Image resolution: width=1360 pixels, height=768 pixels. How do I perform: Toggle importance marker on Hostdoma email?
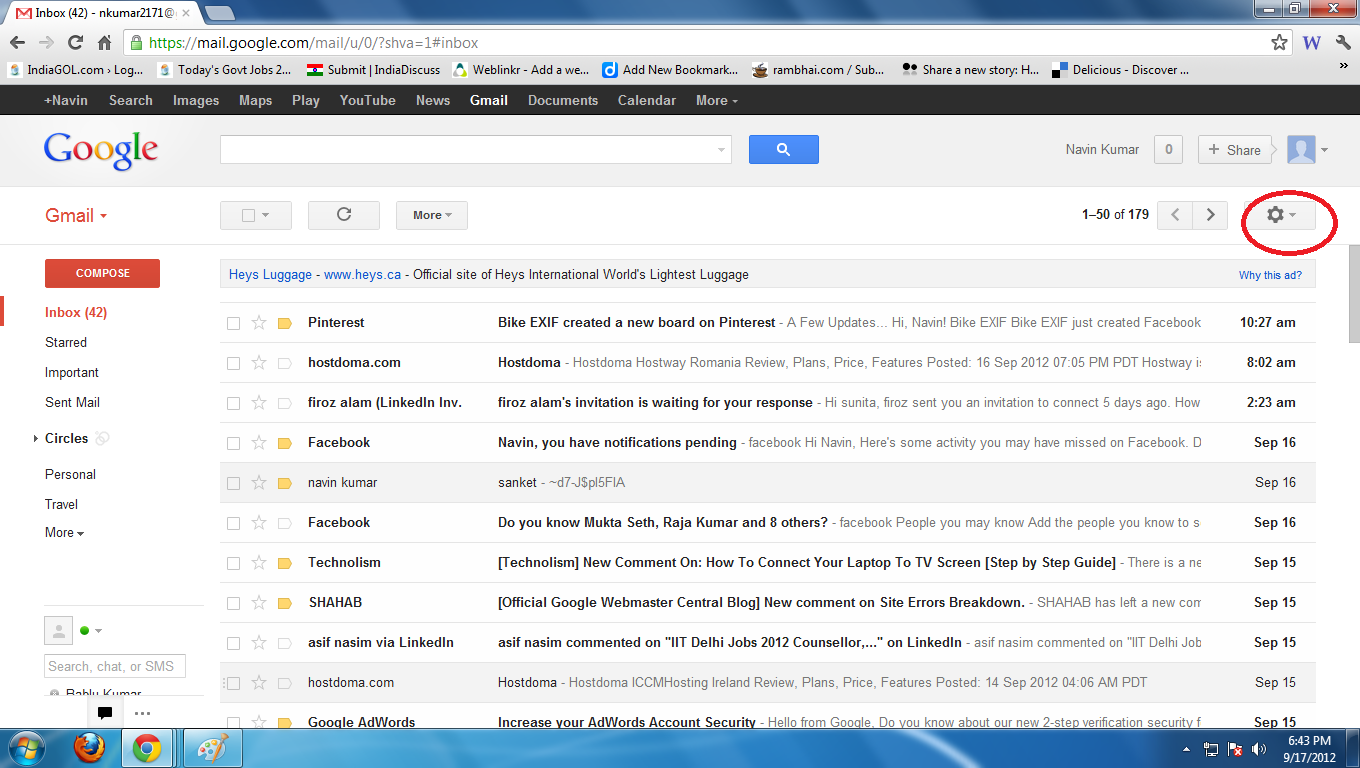(284, 362)
